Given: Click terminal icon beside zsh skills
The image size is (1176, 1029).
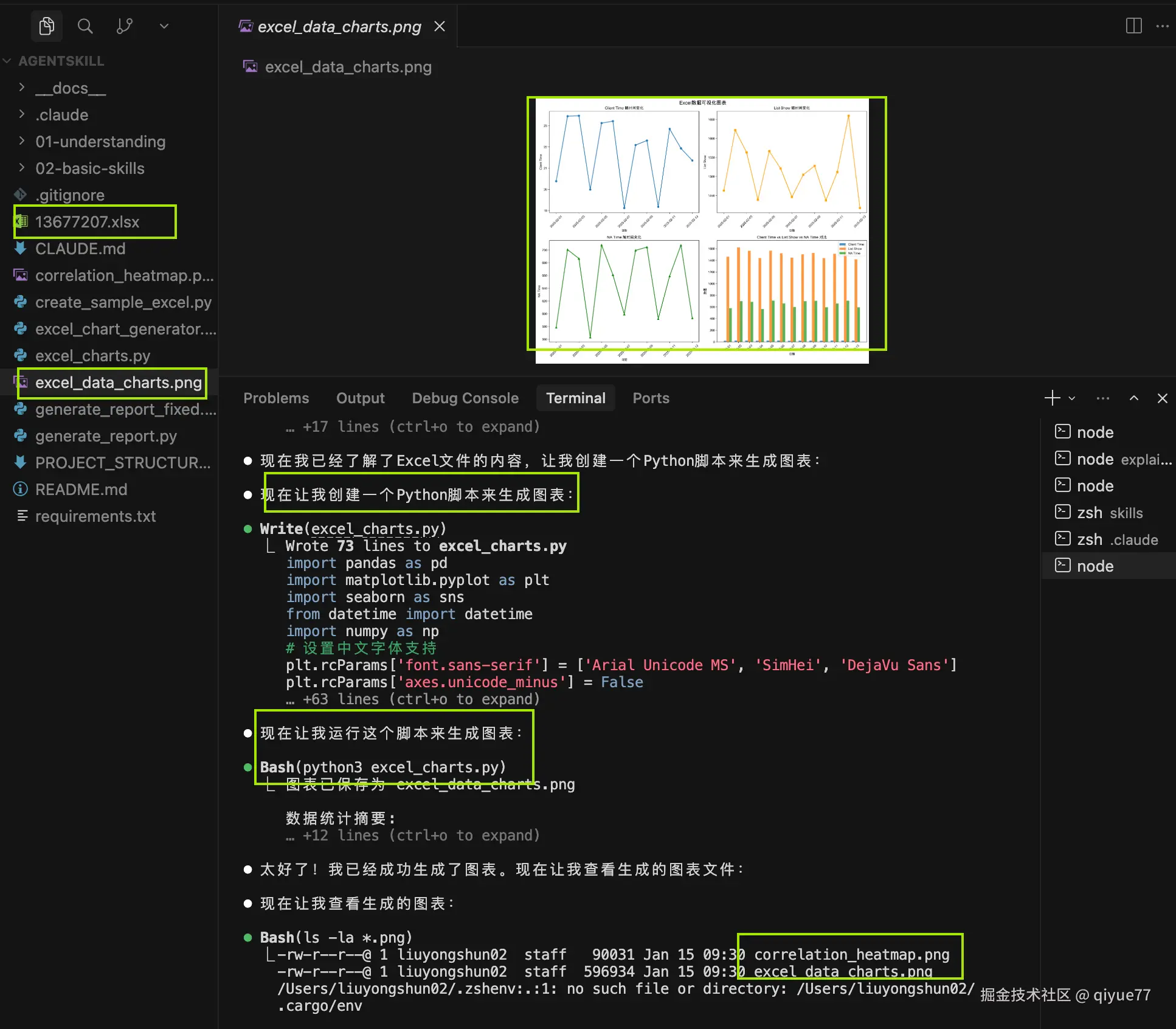Looking at the screenshot, I should 1062,512.
